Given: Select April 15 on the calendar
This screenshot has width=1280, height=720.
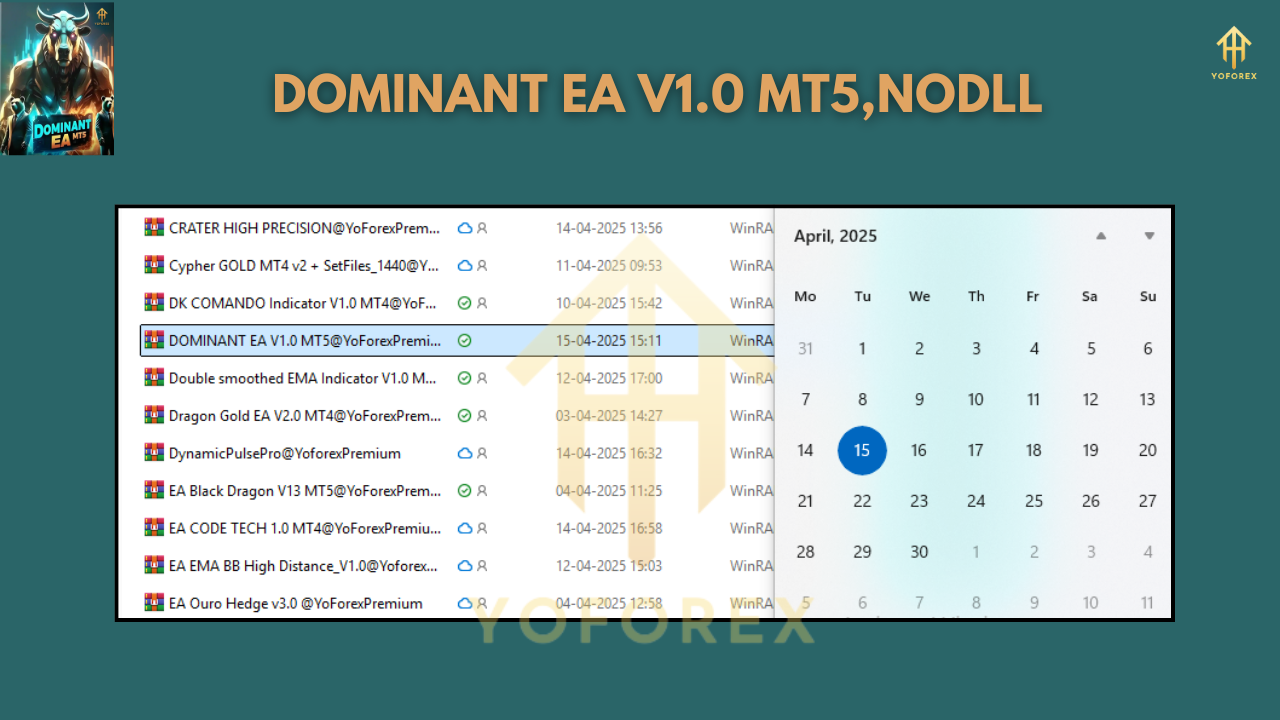Looking at the screenshot, I should pyautogui.click(x=862, y=450).
